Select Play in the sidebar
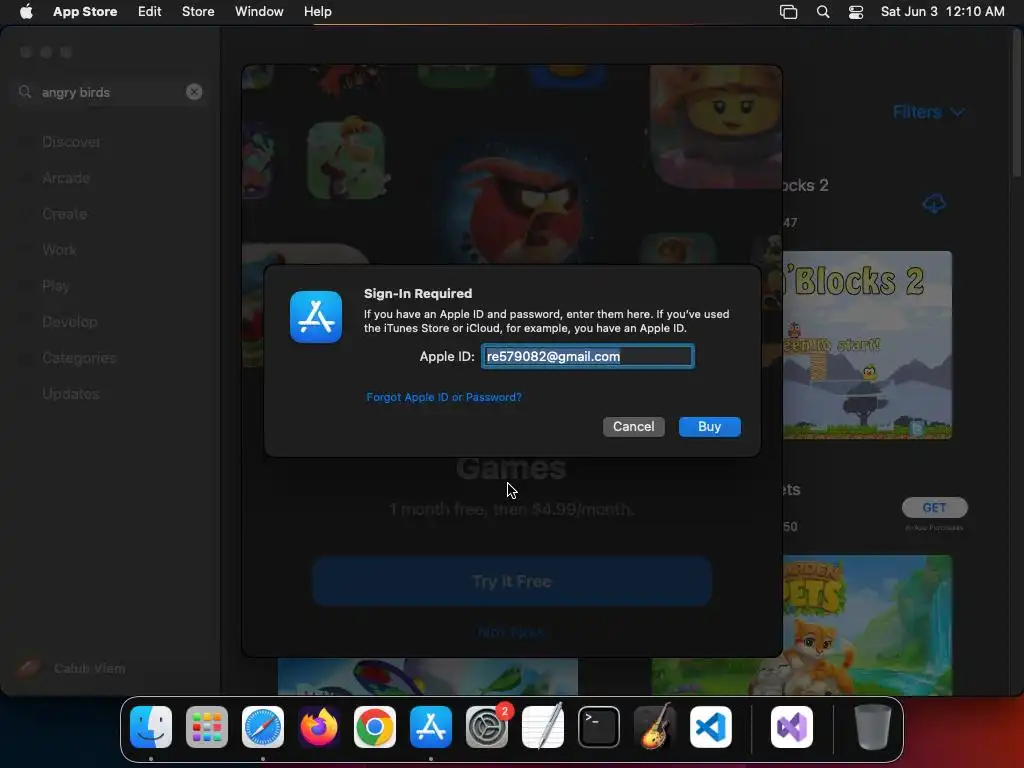 [x=56, y=286]
